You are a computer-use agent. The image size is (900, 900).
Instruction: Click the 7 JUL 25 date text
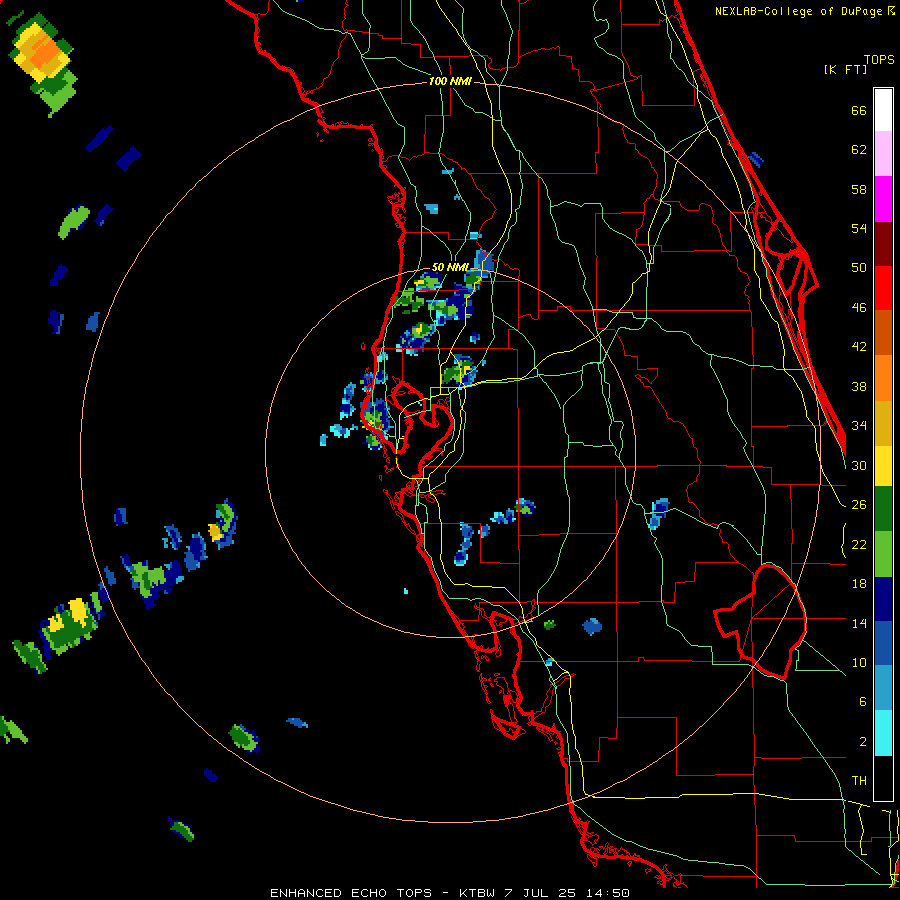point(542,893)
